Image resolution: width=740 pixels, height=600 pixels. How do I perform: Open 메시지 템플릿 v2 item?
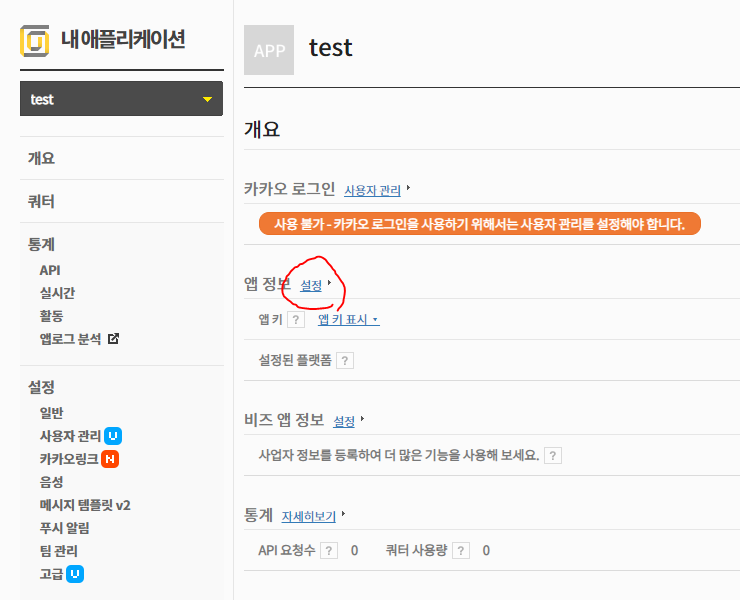coord(85,505)
